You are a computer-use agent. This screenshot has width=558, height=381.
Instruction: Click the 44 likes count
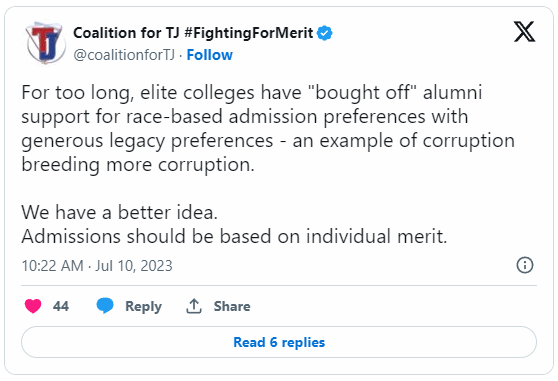[x=61, y=306]
